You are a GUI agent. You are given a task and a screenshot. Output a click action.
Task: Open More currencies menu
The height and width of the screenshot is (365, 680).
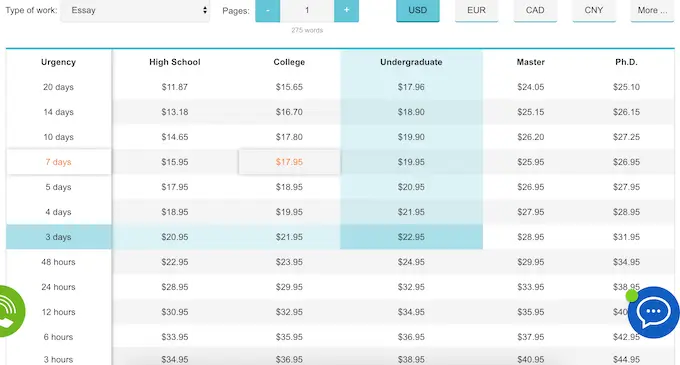point(652,10)
